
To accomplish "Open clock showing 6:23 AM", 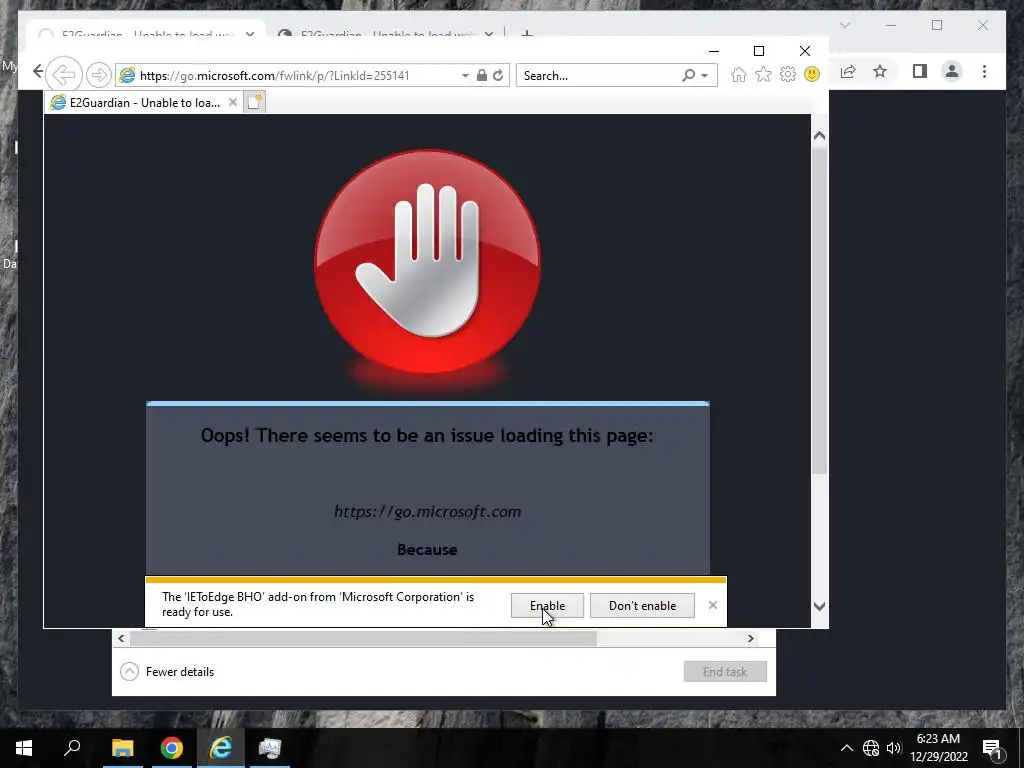I will (x=938, y=748).
